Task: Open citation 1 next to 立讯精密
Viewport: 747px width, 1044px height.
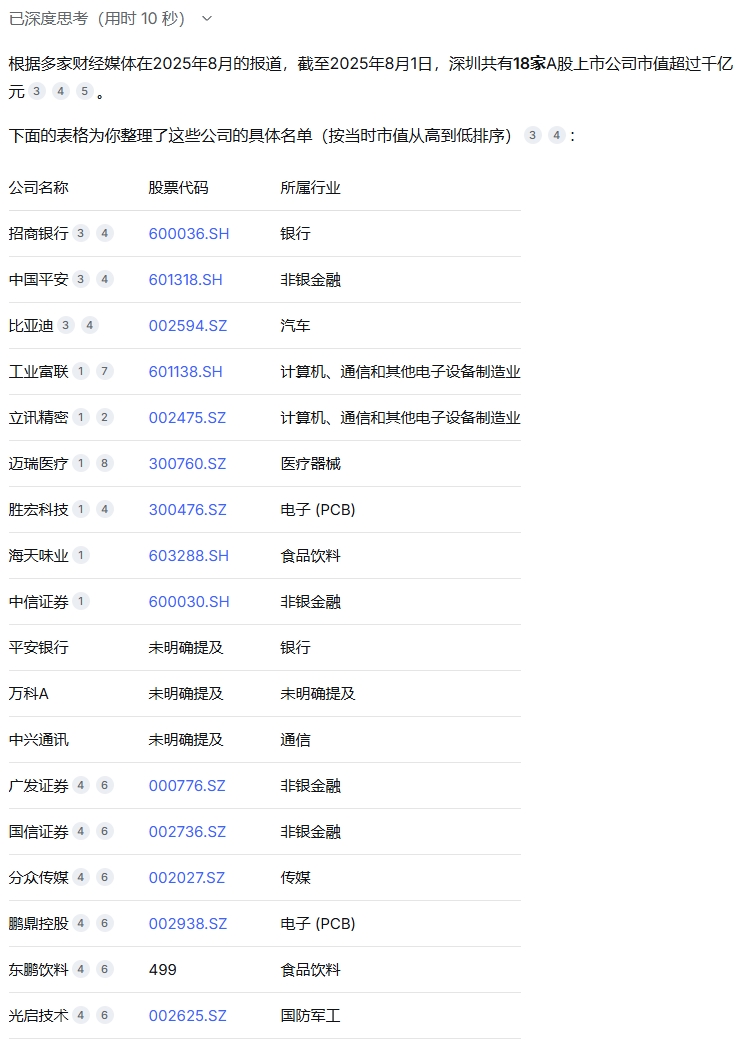Action: (81, 417)
